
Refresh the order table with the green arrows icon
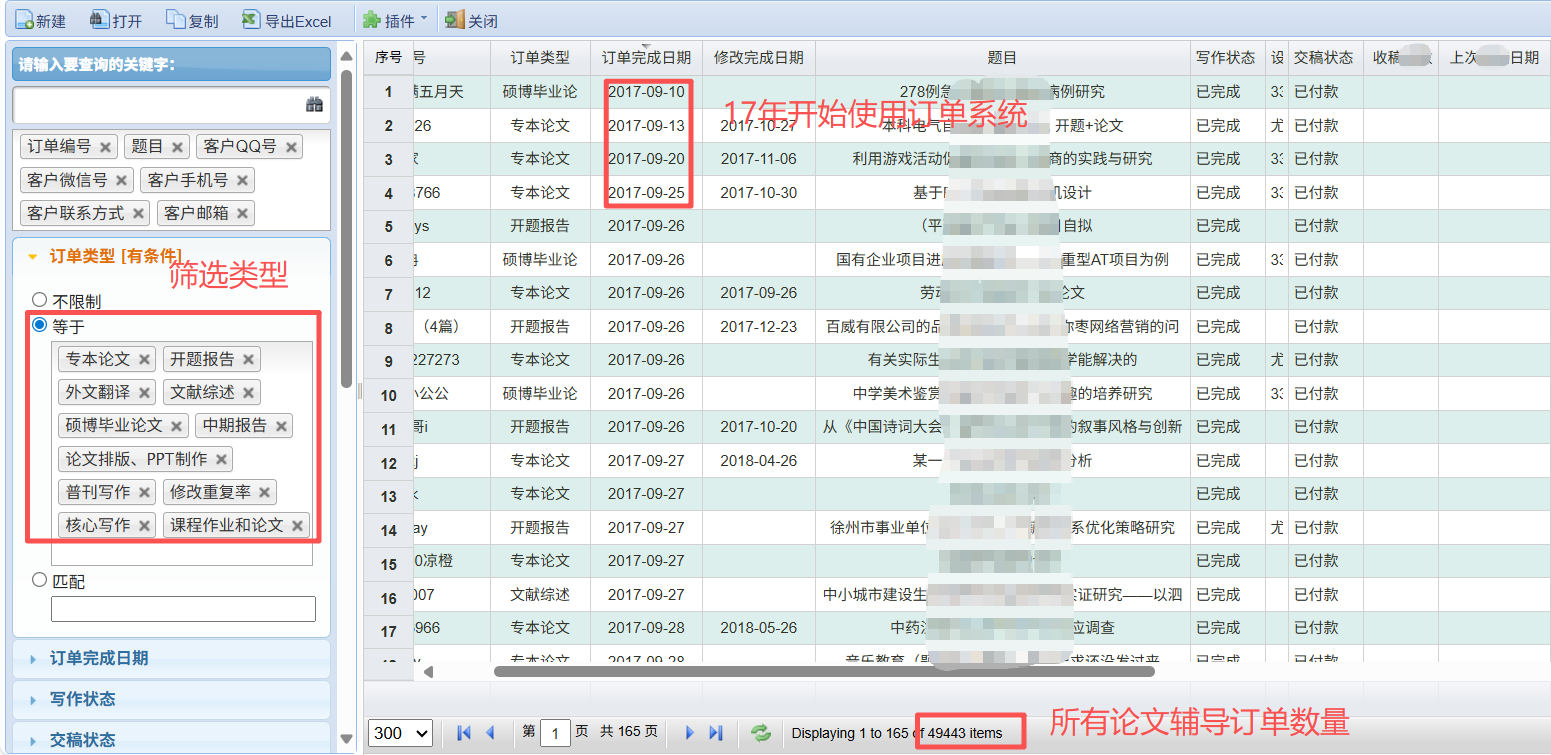coord(761,733)
